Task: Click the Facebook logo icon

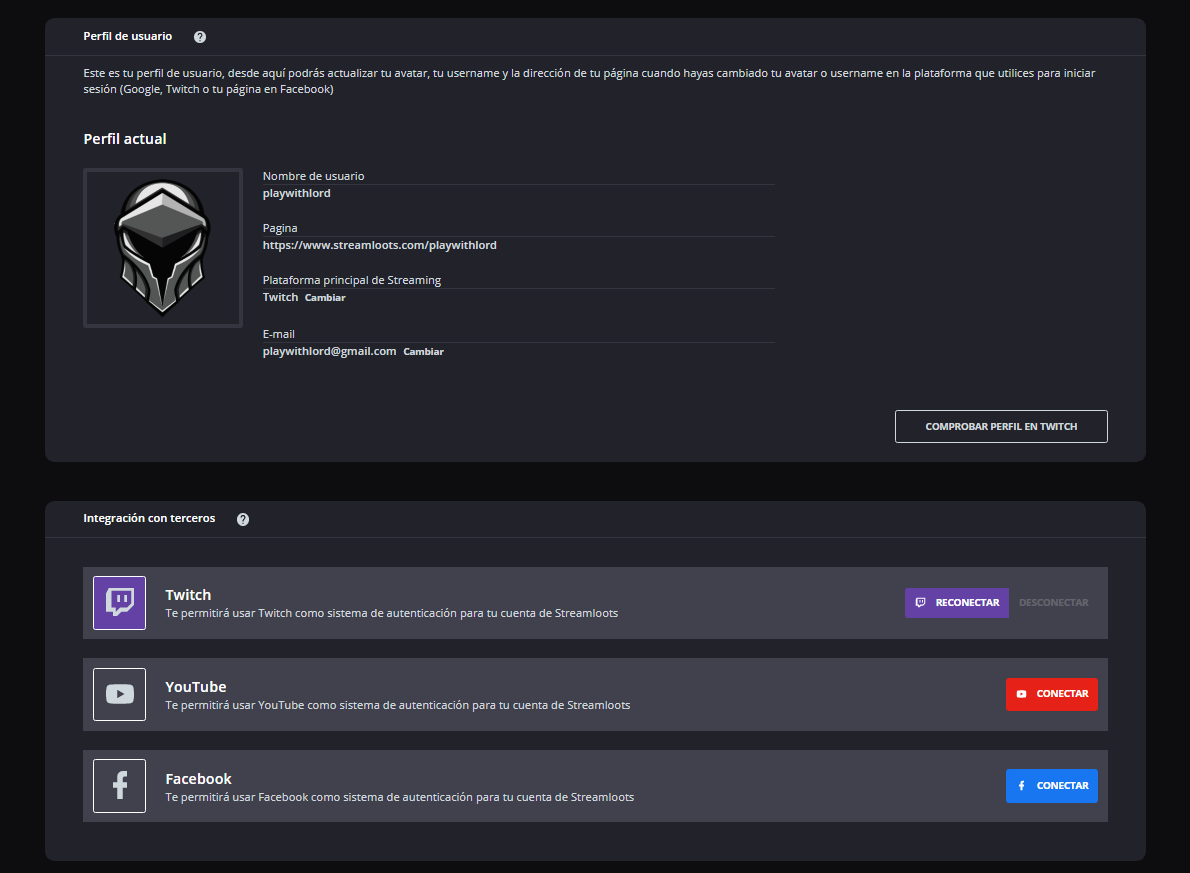Action: (x=119, y=786)
